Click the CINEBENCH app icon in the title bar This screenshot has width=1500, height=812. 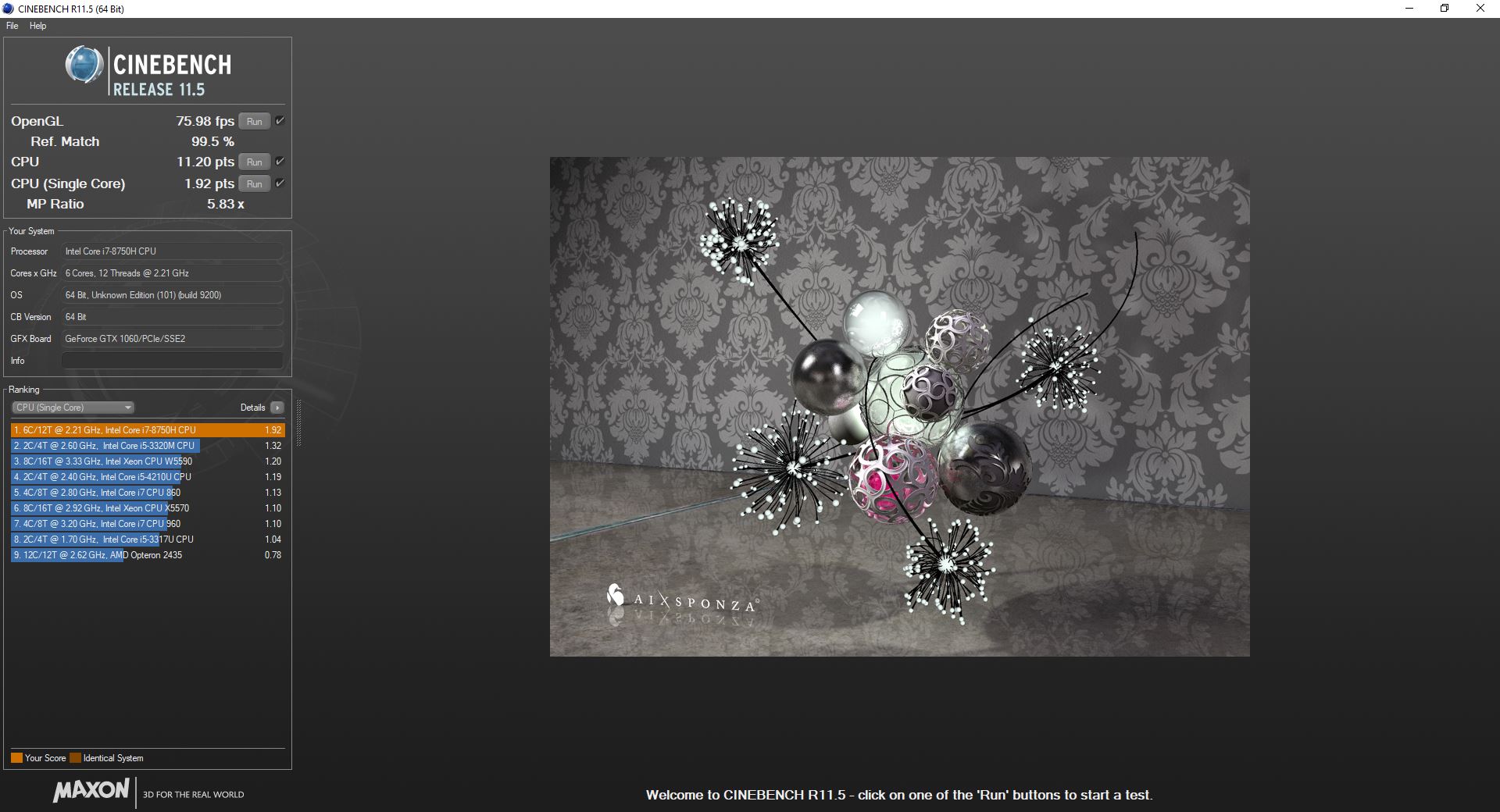9,9
